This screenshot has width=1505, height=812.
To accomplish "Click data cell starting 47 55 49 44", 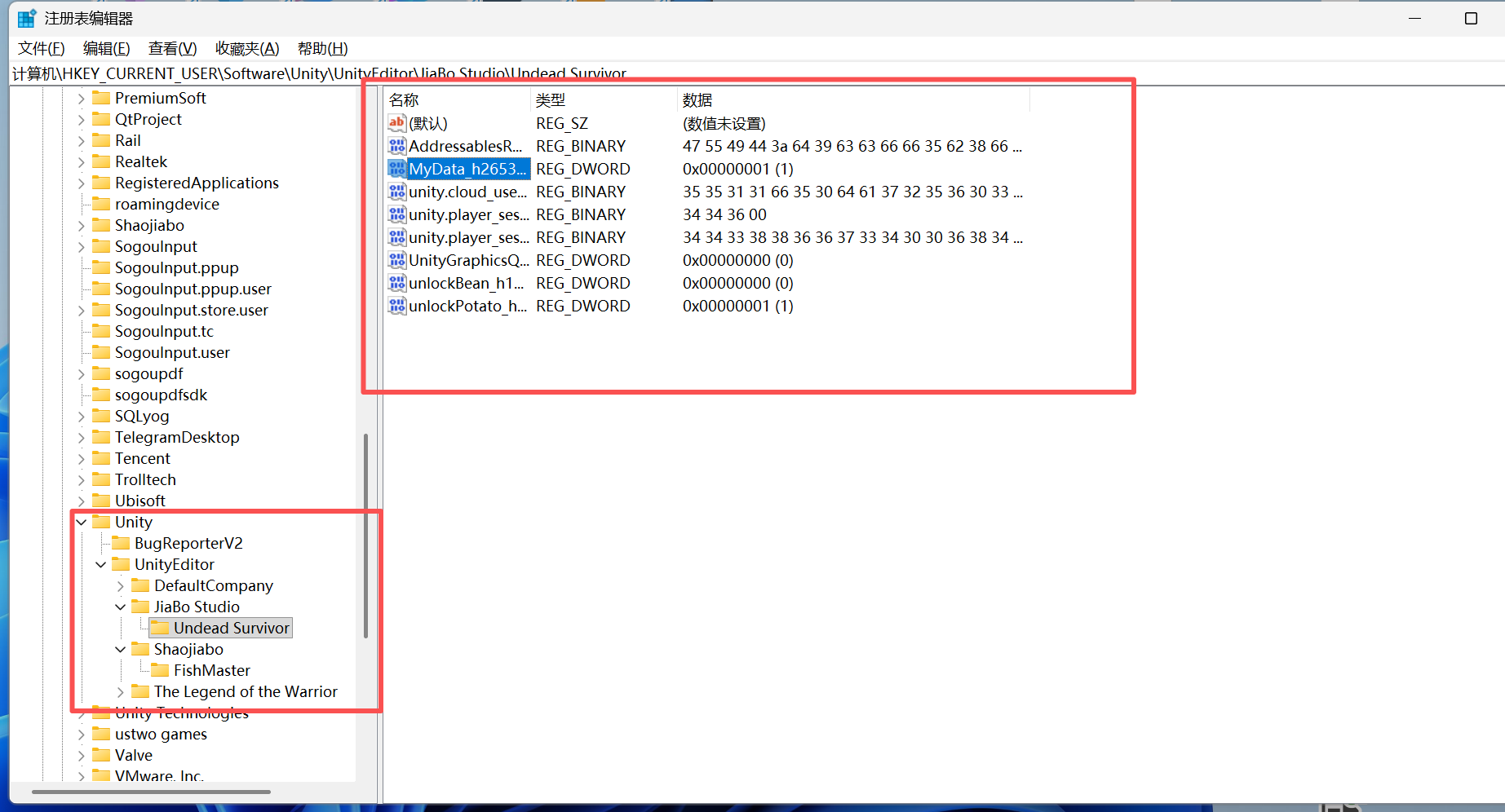I will tap(852, 146).
